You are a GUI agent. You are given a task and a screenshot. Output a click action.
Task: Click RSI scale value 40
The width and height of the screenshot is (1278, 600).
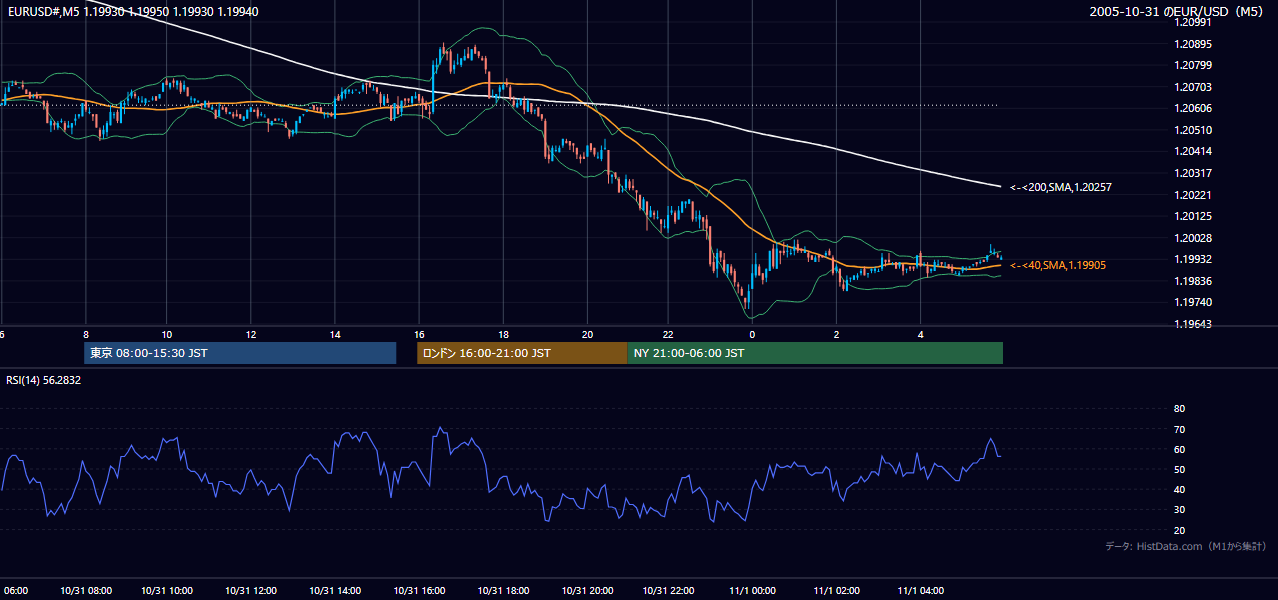click(x=1179, y=489)
